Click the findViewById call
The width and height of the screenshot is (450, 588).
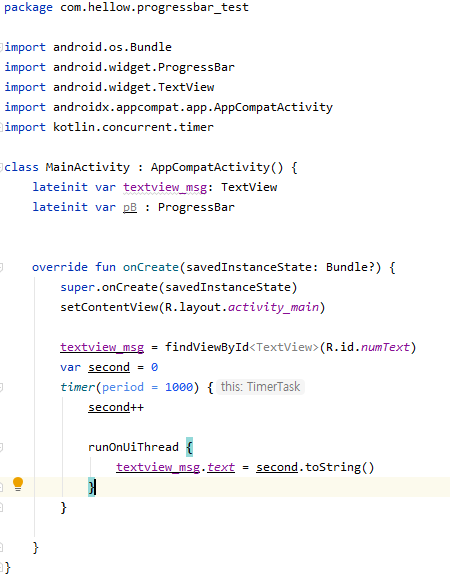pos(207,347)
